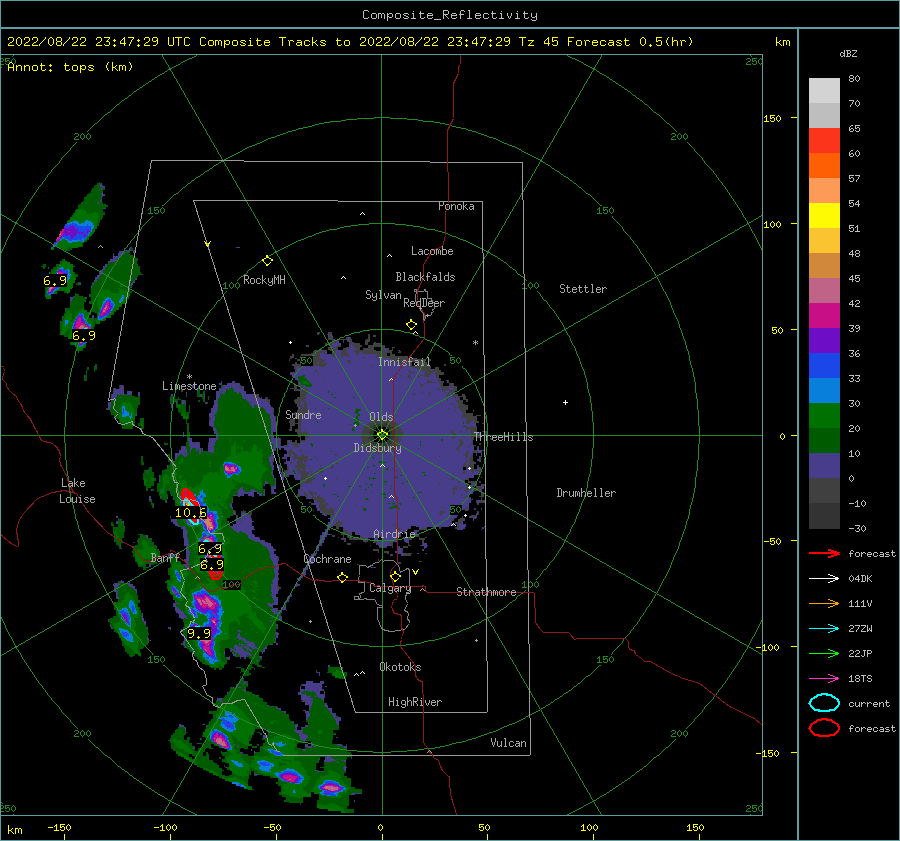Click the yellow diamond marker beside RockyMH
The image size is (900, 841).
click(267, 261)
